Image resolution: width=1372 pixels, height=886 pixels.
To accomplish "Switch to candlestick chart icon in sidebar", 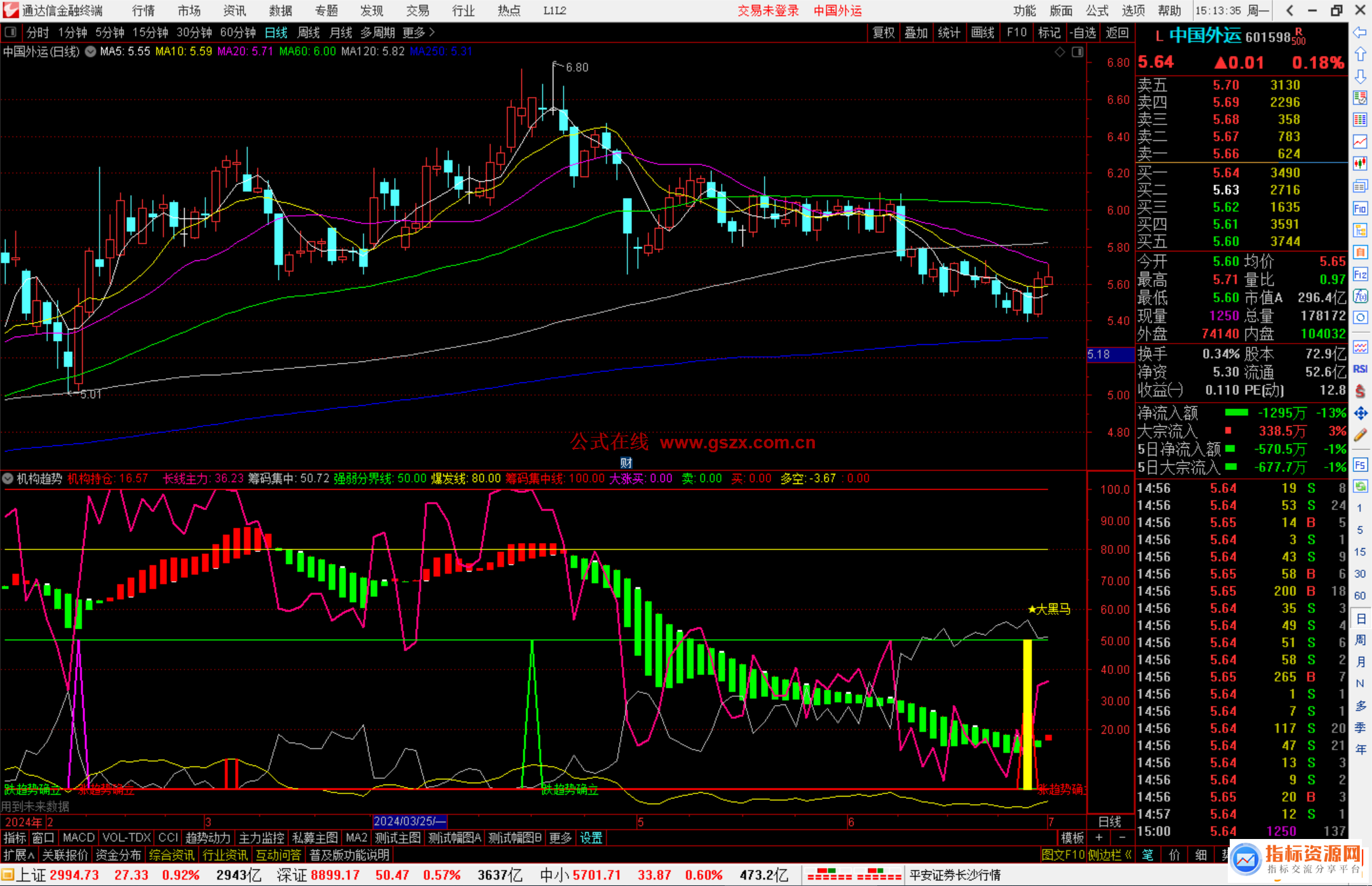I will click(1360, 164).
